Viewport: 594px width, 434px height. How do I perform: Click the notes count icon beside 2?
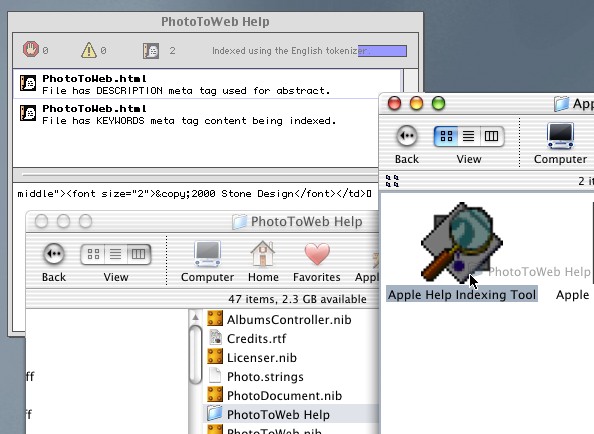tap(151, 50)
